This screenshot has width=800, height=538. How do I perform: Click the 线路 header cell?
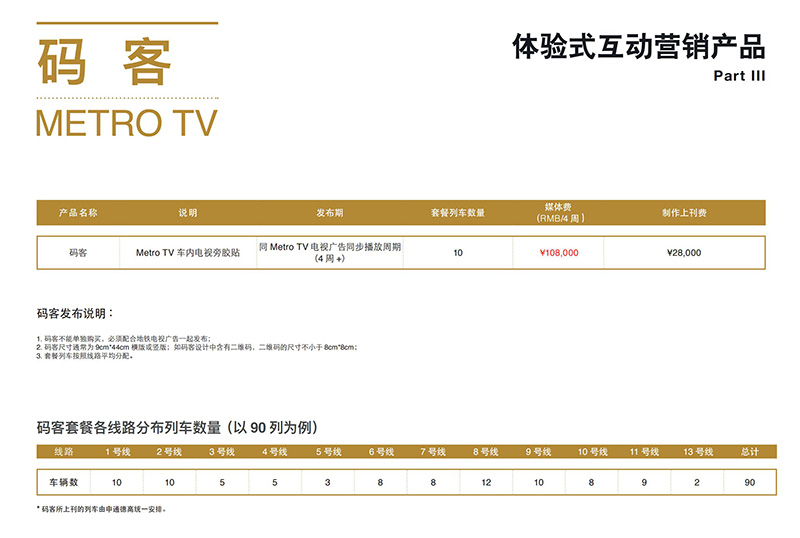pos(64,452)
